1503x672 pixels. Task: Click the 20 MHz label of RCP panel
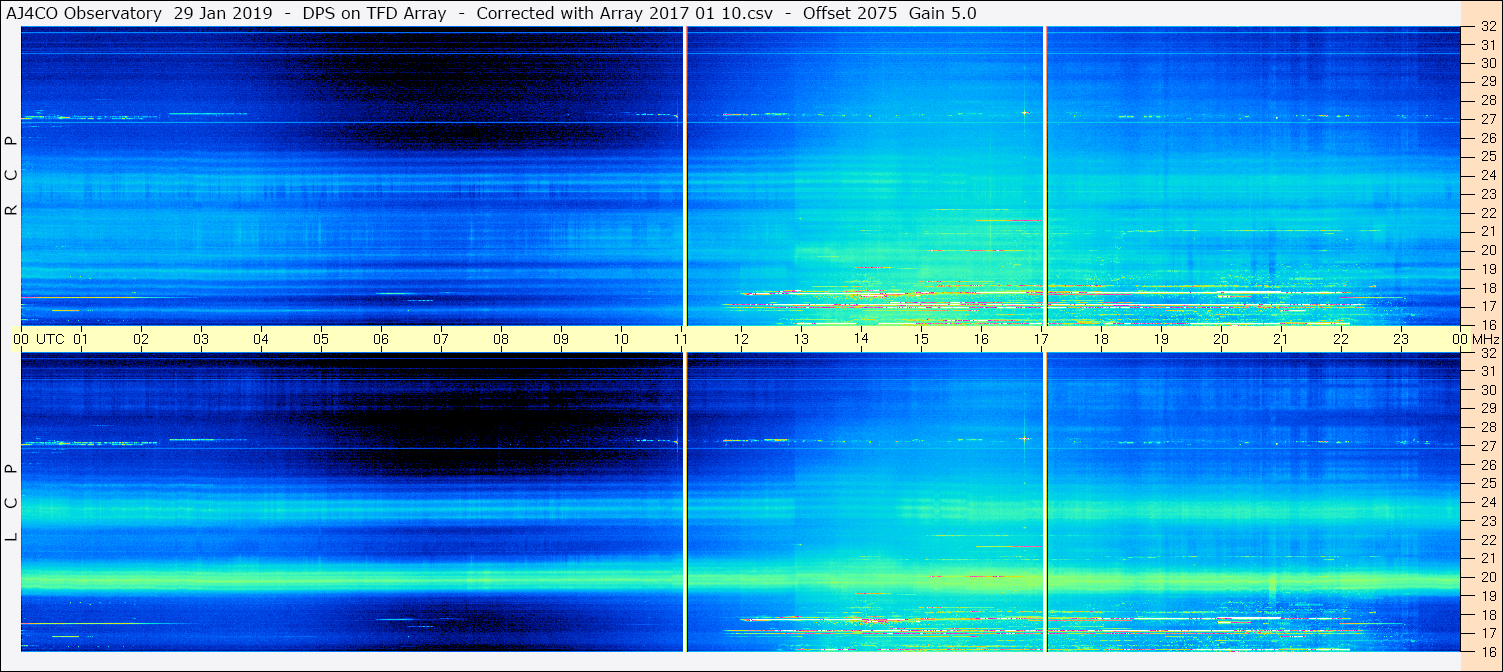coord(1488,250)
